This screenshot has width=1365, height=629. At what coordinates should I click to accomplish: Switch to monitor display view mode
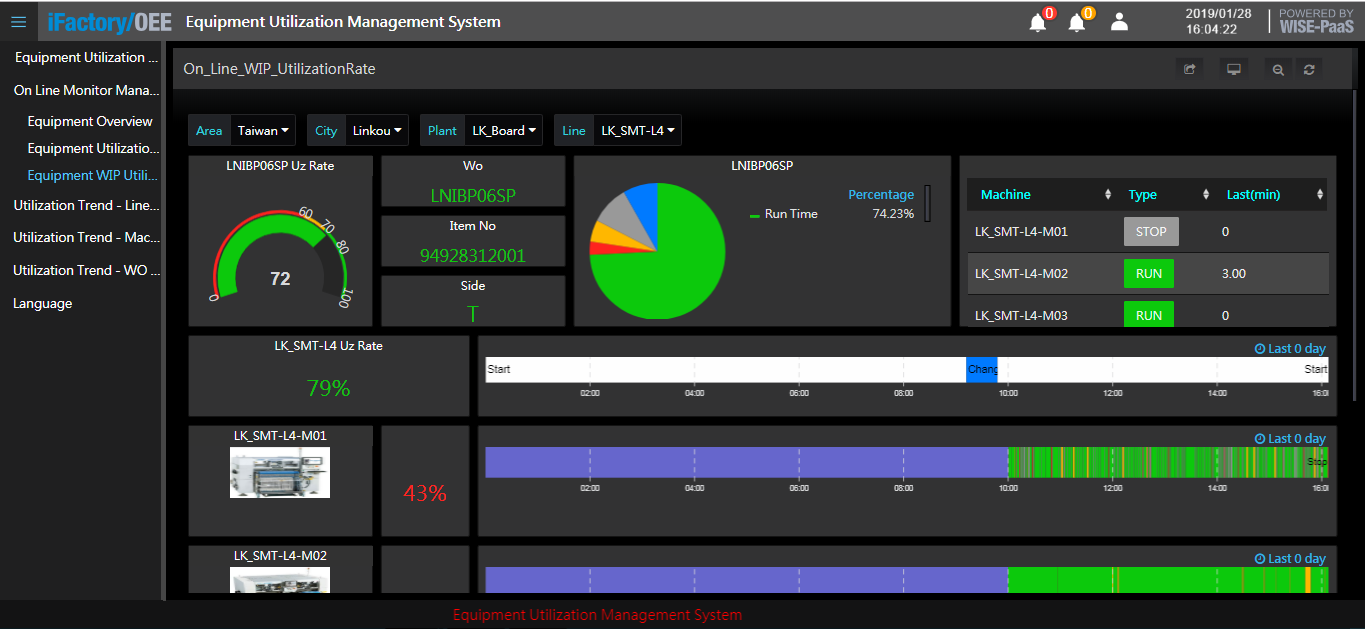[1234, 69]
